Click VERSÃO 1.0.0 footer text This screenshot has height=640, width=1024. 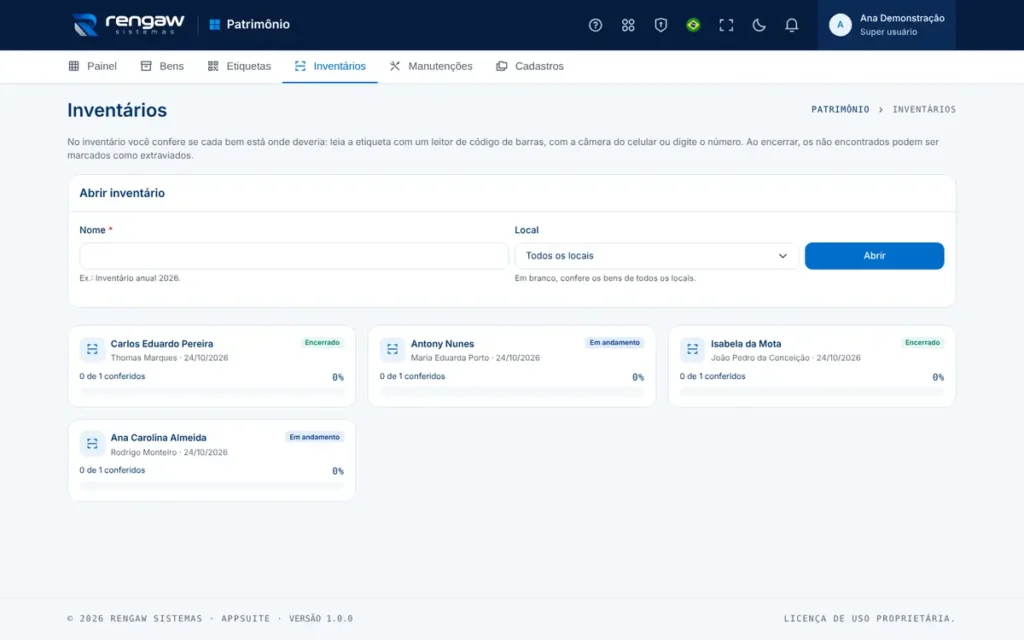pyautogui.click(x=321, y=618)
